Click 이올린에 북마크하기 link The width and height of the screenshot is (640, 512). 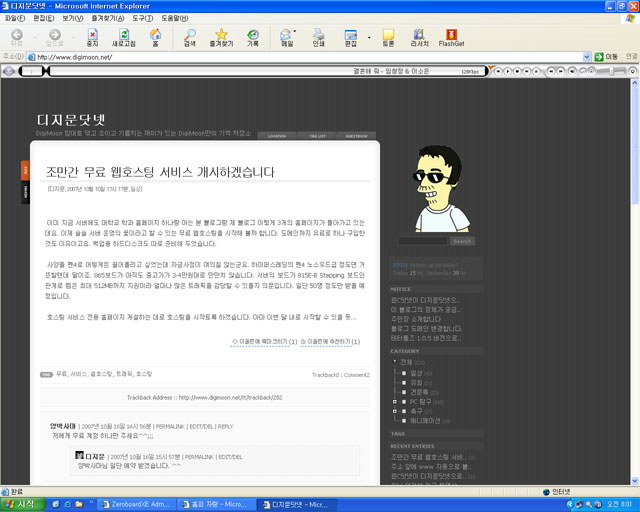(x=264, y=342)
